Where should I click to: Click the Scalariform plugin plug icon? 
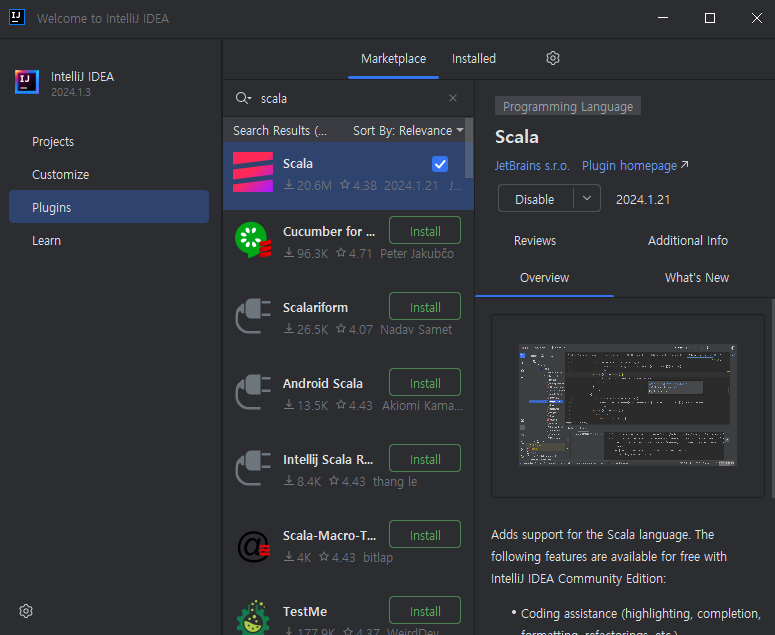click(x=253, y=316)
